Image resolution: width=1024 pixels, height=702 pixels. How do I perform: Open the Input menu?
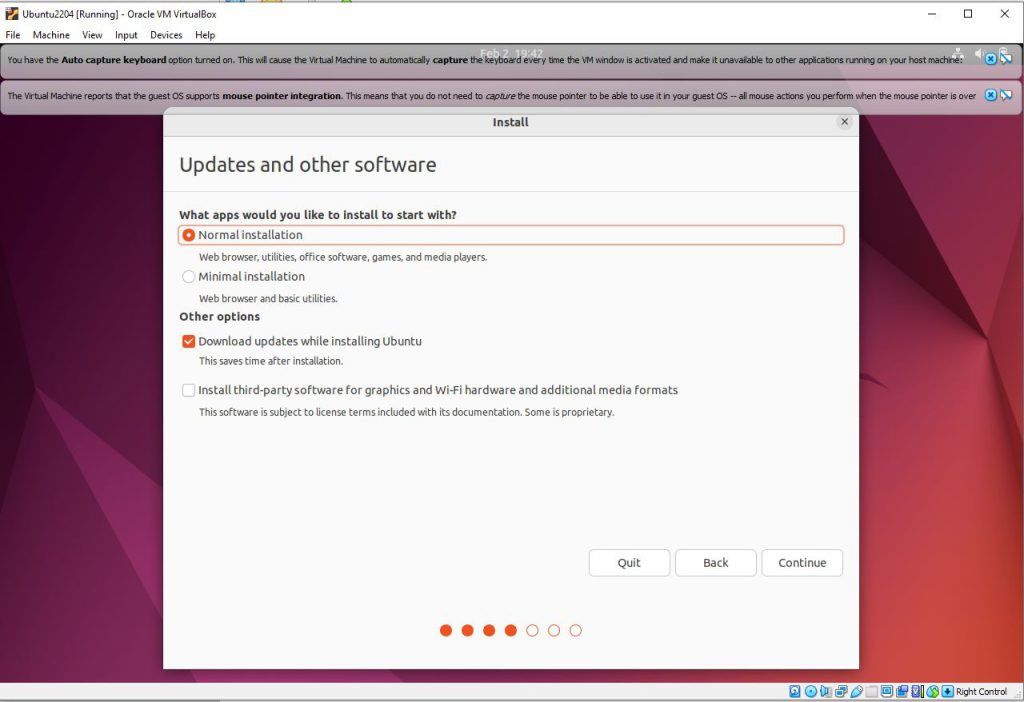coord(126,35)
